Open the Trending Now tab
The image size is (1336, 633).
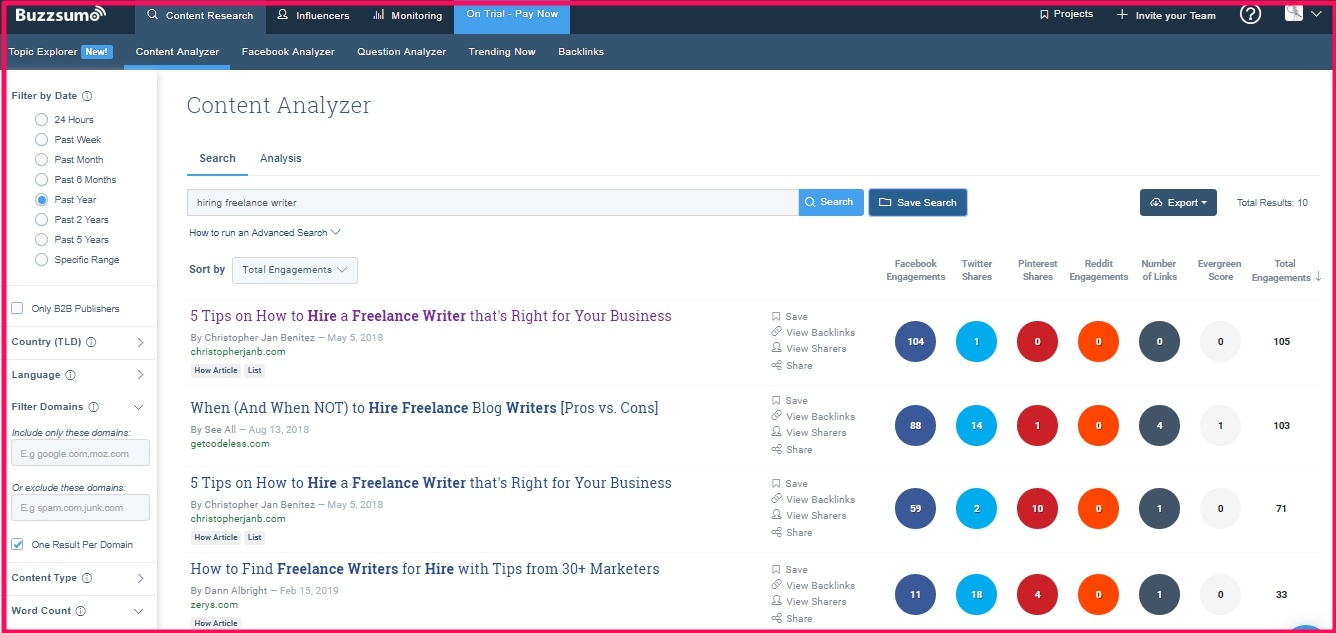click(502, 52)
